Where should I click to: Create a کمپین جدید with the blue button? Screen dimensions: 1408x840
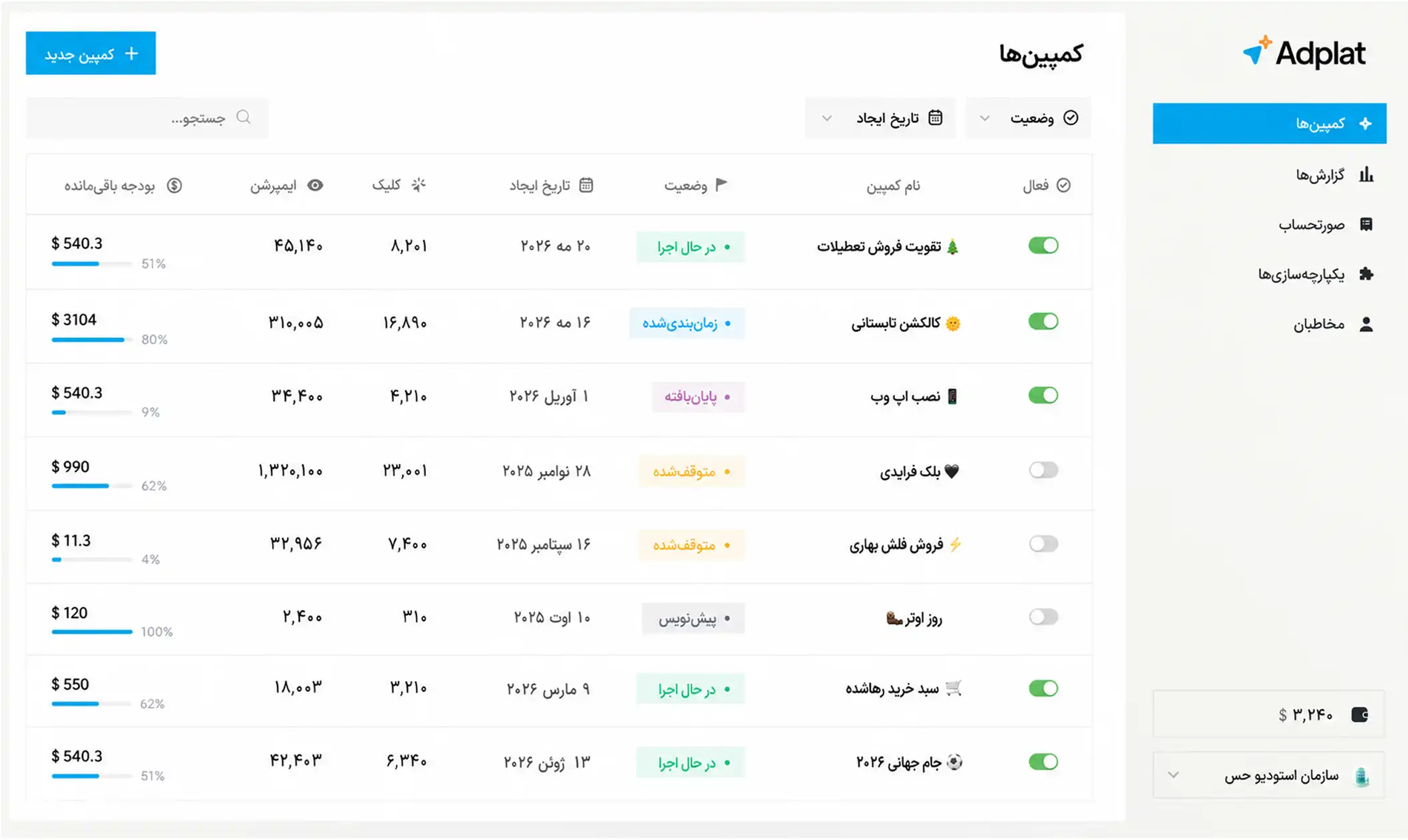click(90, 53)
